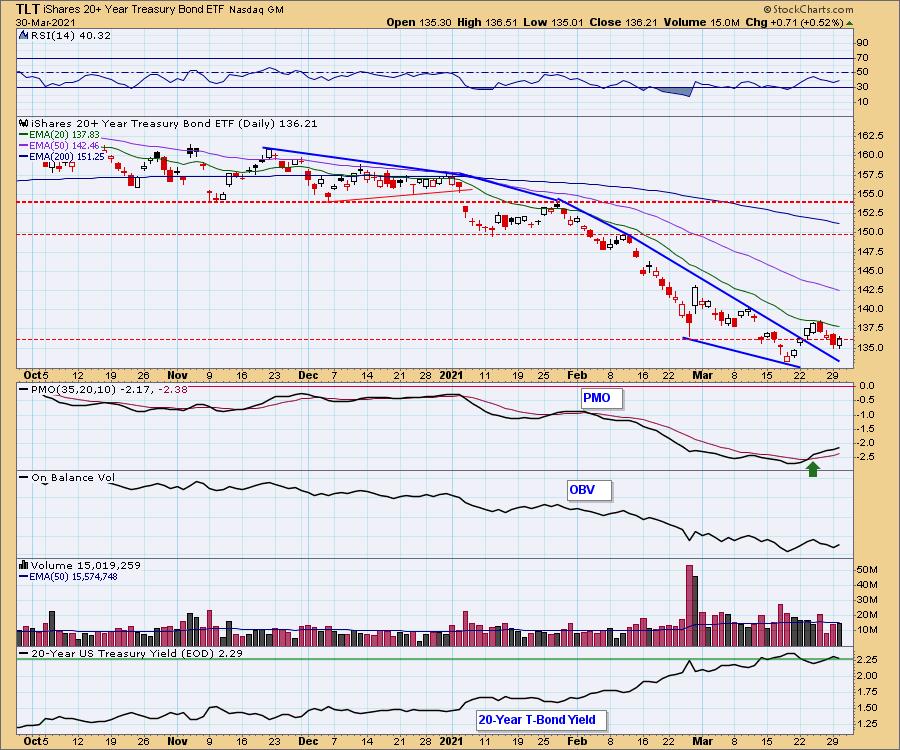Viewport: 900px width, 750px height.
Task: Click the 2.25 yield axis label
Action: click(867, 660)
